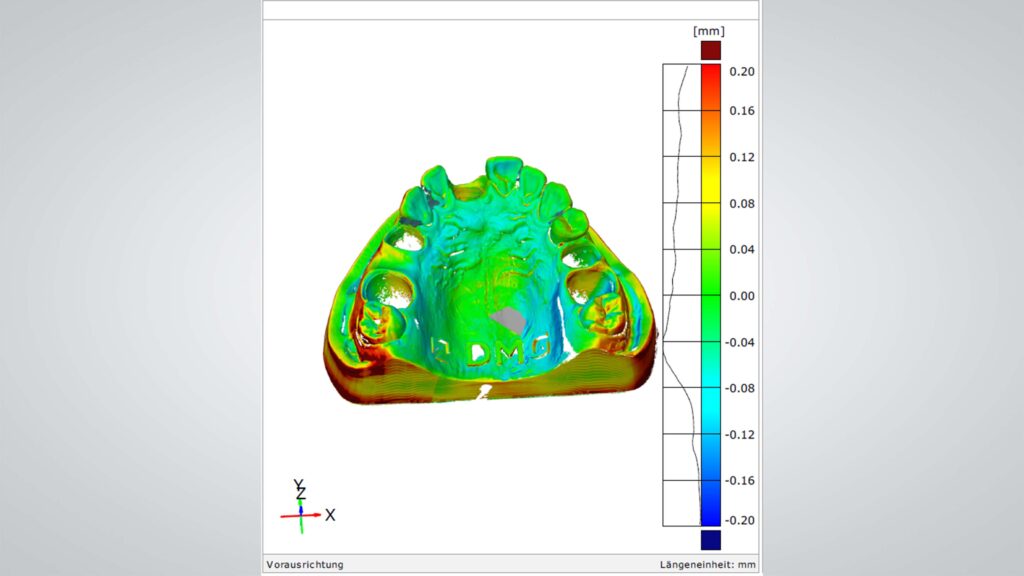Click the X axis label on the triad
Viewport: 1024px width, 576px height.
330,515
